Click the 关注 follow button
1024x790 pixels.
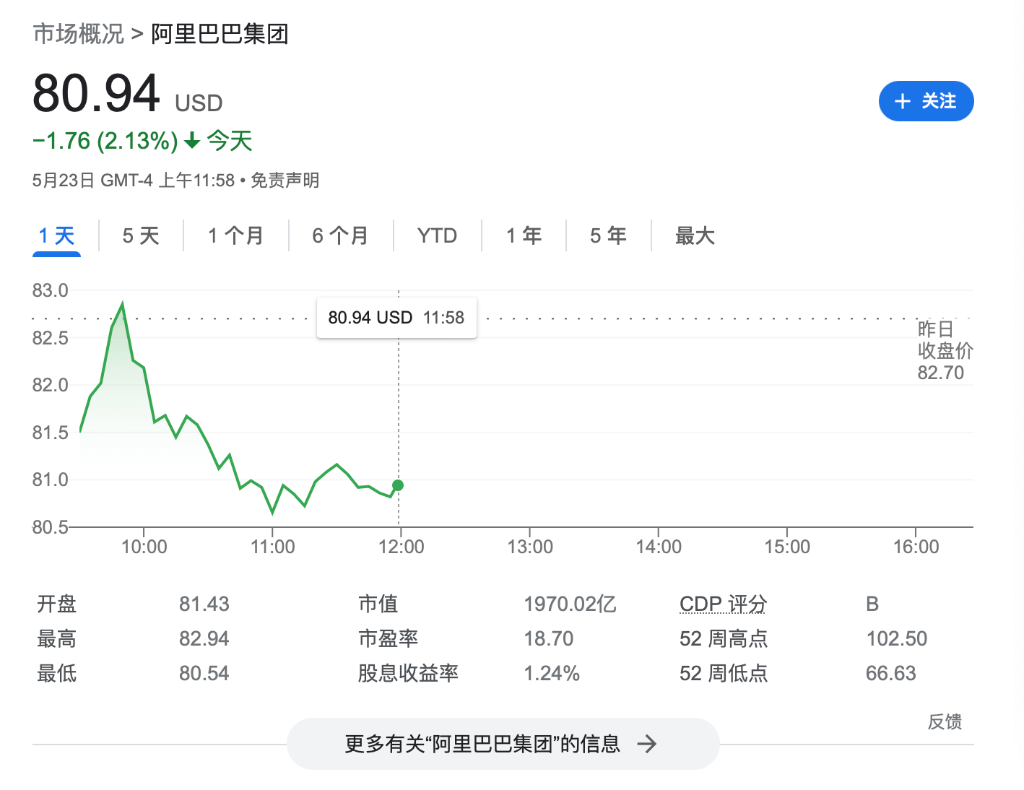926,101
